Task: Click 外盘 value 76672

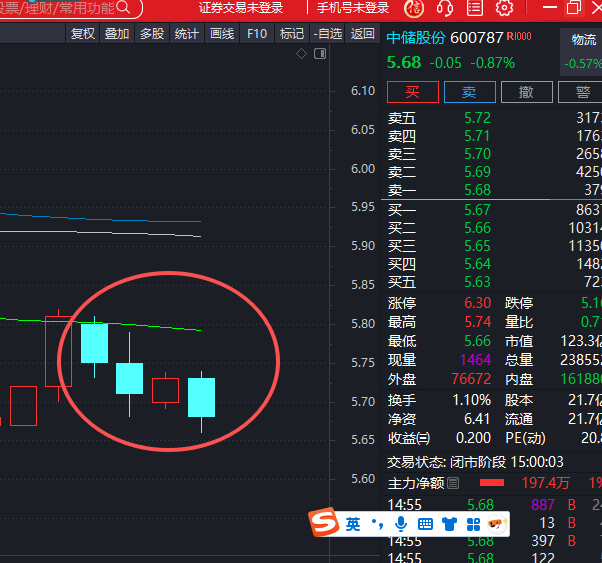Action: click(x=471, y=379)
